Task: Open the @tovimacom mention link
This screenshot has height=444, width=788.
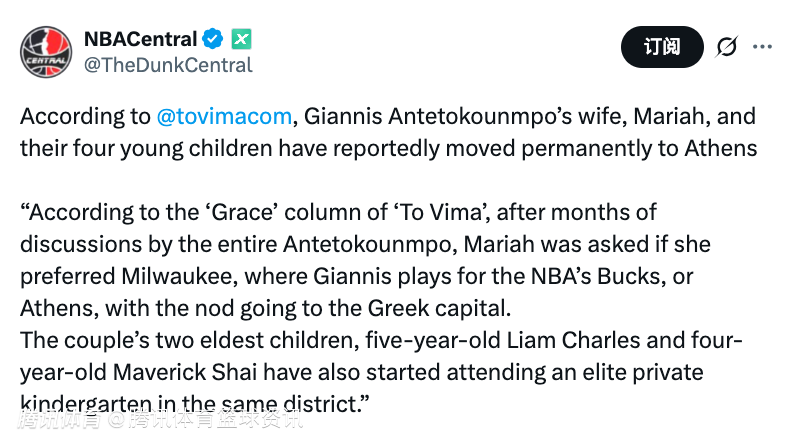Action: 224,116
